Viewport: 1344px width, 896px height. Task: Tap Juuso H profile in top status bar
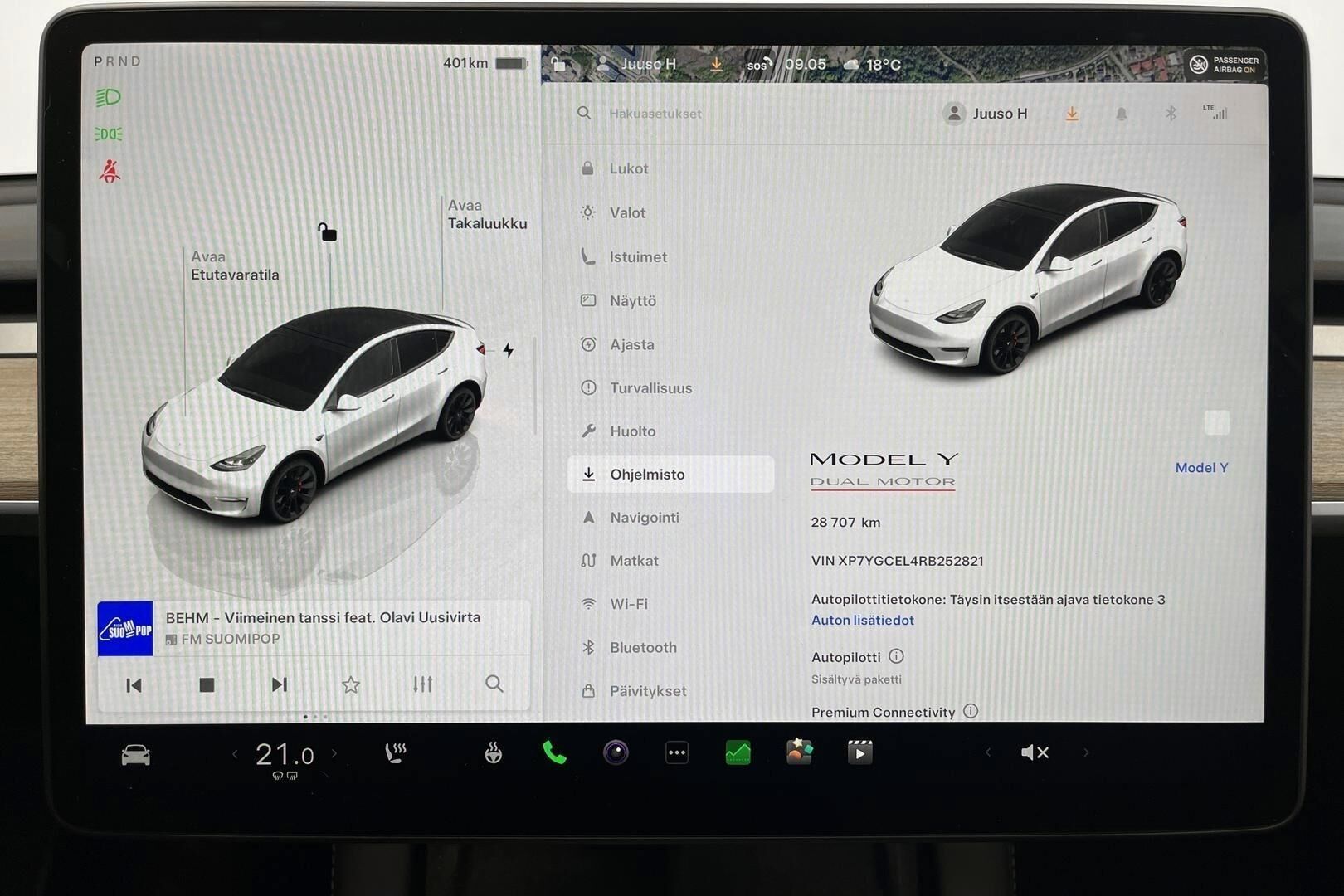tap(636, 64)
